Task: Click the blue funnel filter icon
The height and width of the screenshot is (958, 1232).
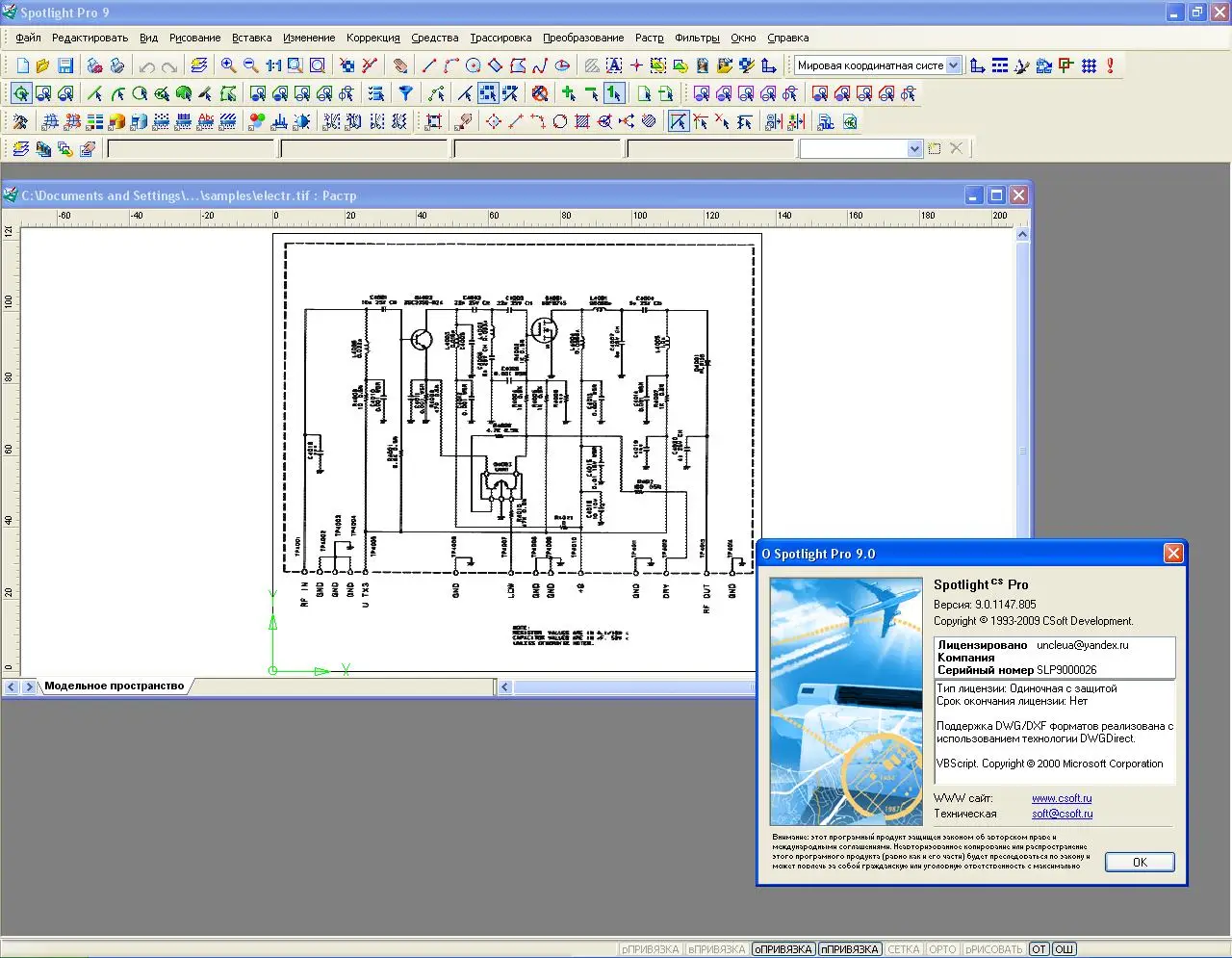Action: pyautogui.click(x=406, y=93)
